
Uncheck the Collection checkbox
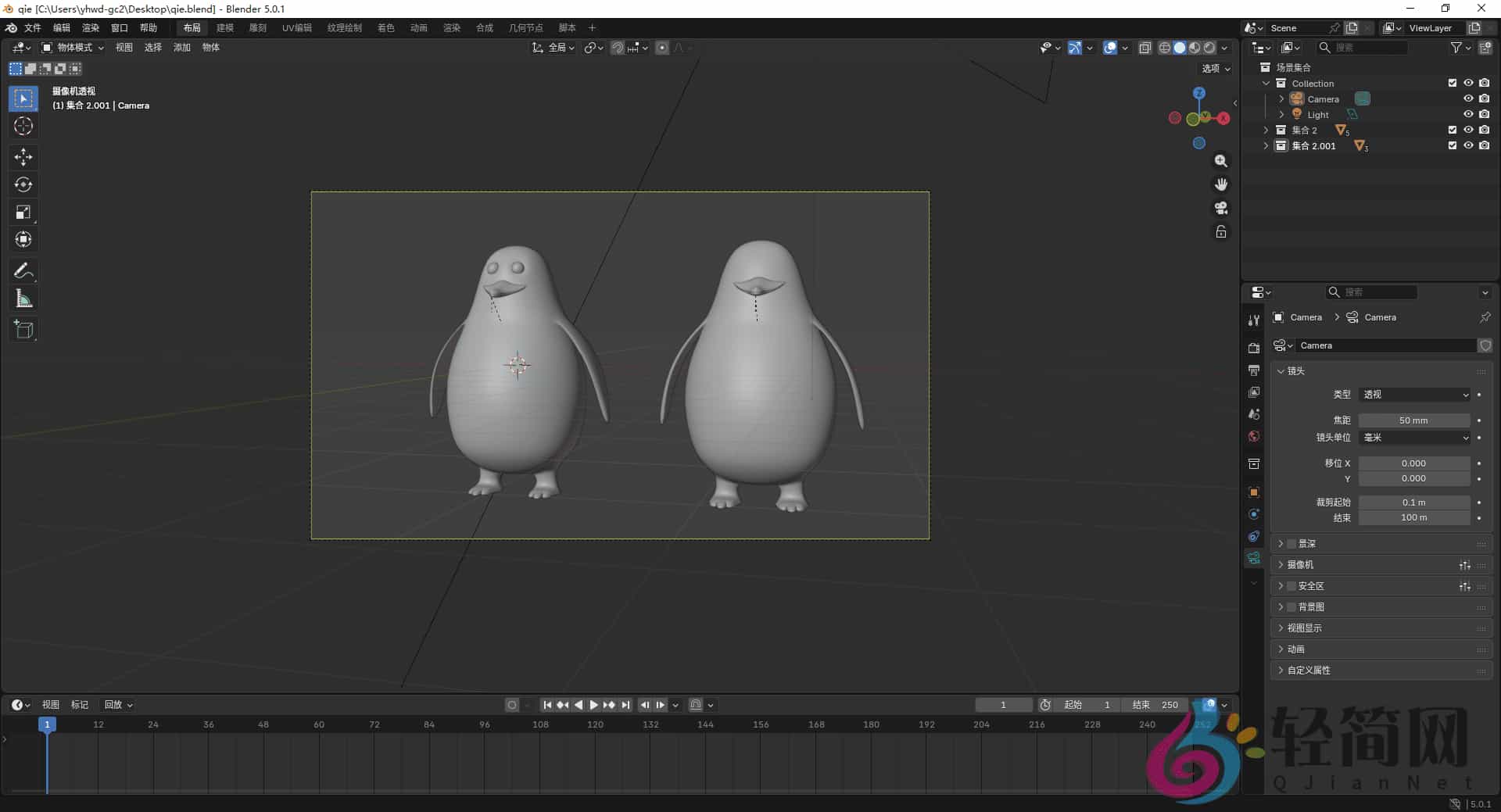(1452, 83)
